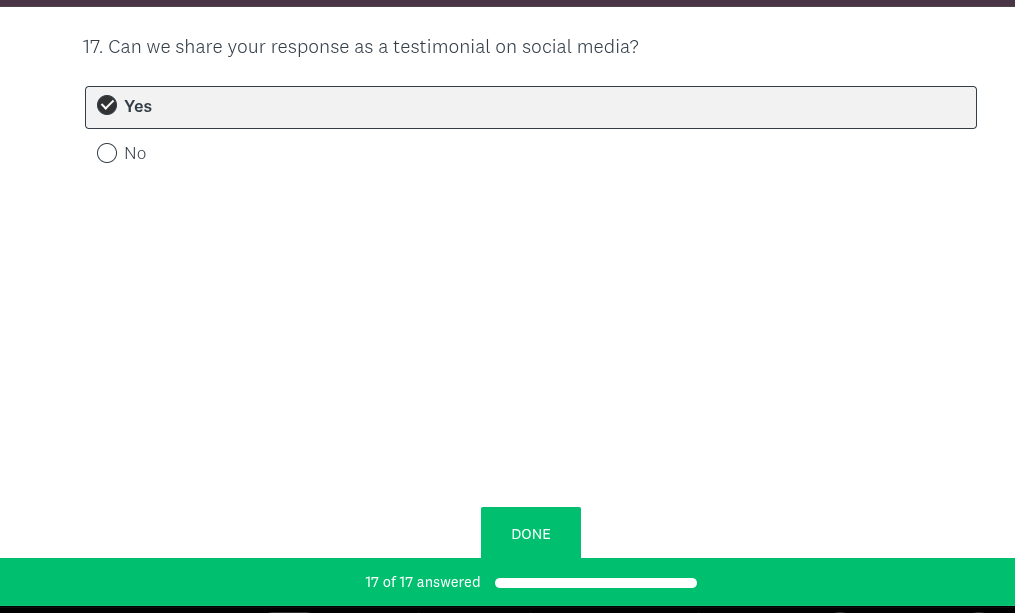Click empty space inside the Yes option box
This screenshot has height=613, width=1015.
point(560,107)
